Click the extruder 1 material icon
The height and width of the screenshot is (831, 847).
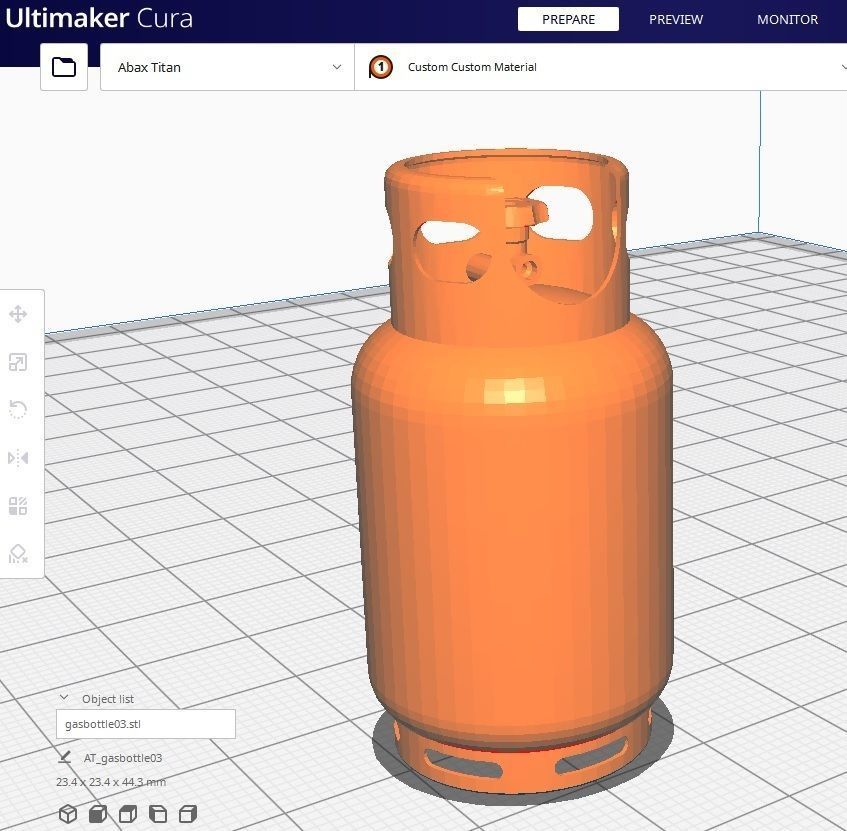pyautogui.click(x=380, y=68)
